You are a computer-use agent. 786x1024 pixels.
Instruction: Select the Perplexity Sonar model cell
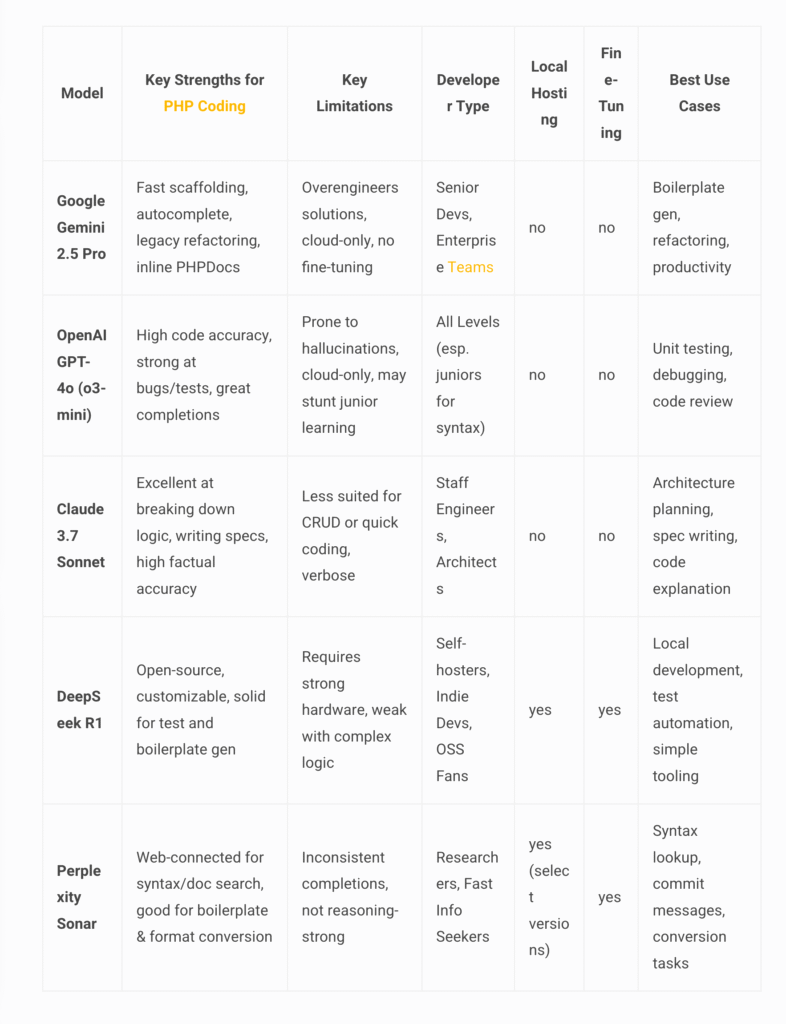(x=82, y=897)
